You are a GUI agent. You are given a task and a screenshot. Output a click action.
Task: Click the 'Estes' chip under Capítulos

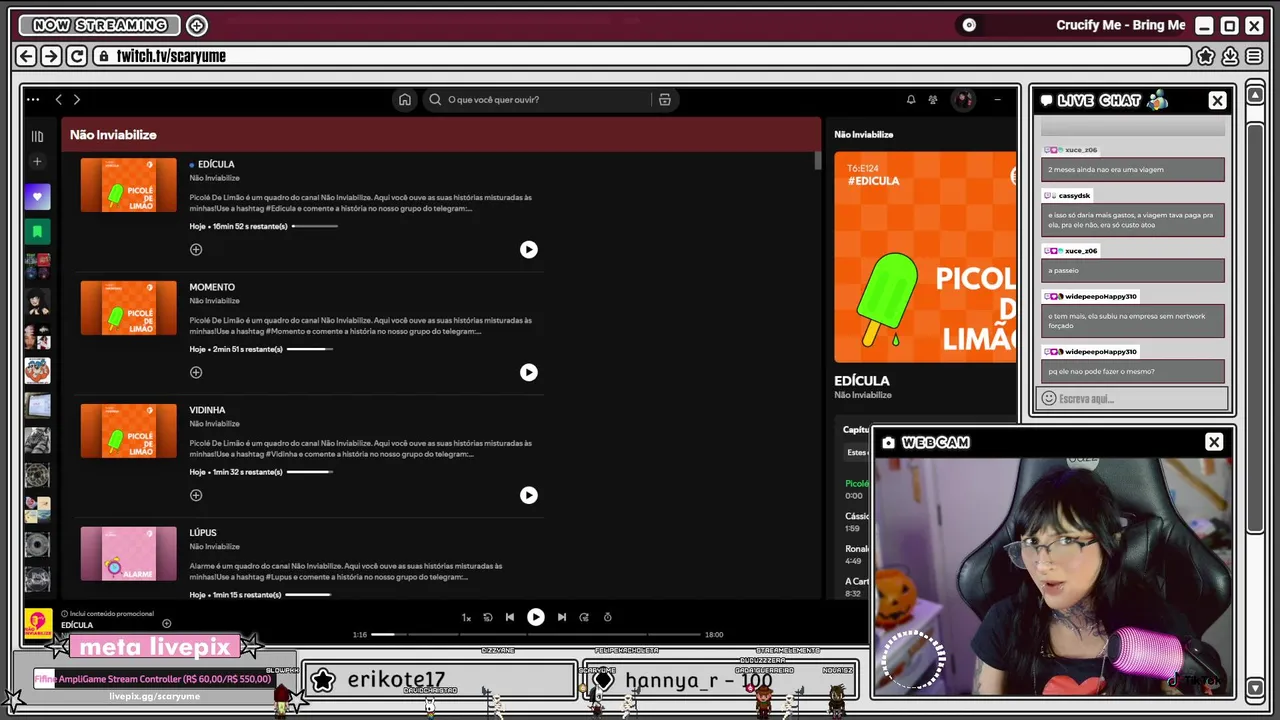click(857, 452)
